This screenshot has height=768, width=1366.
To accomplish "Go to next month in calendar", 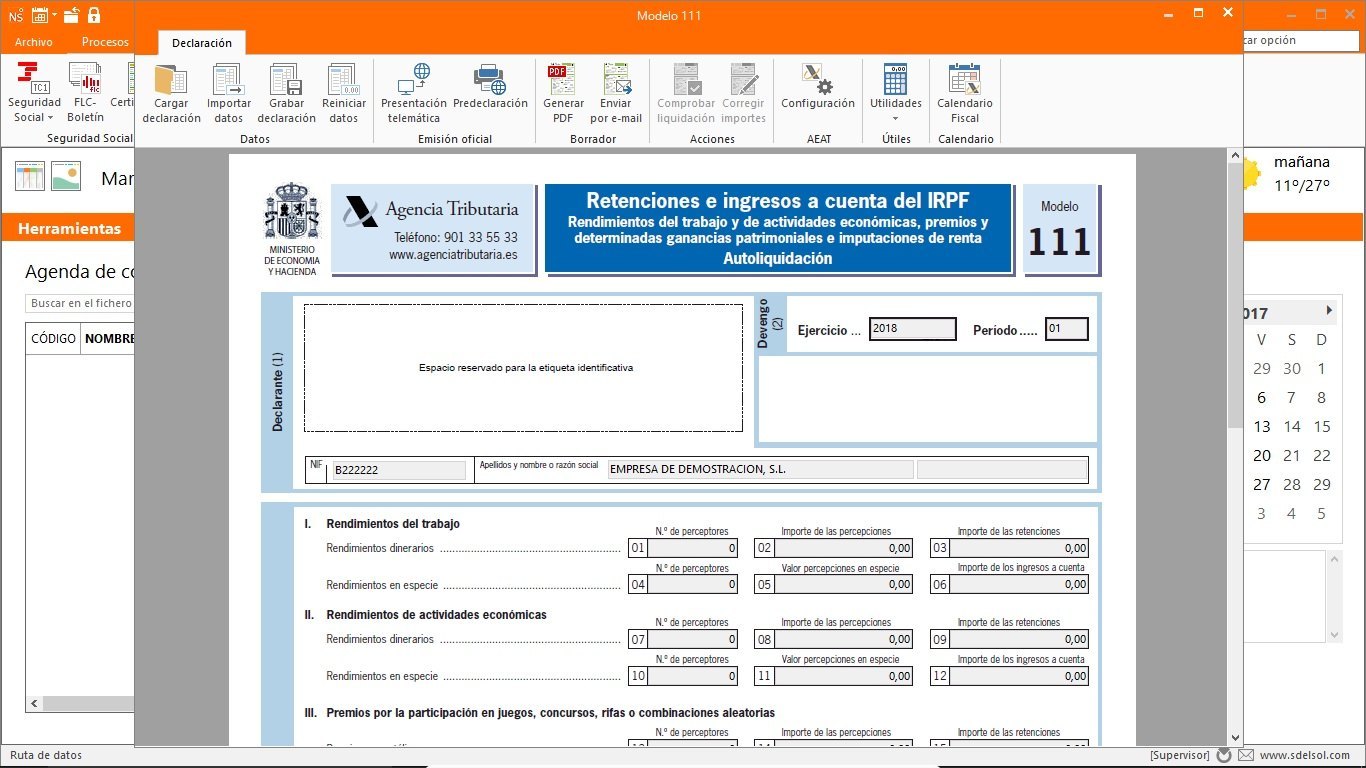I will (x=1329, y=311).
